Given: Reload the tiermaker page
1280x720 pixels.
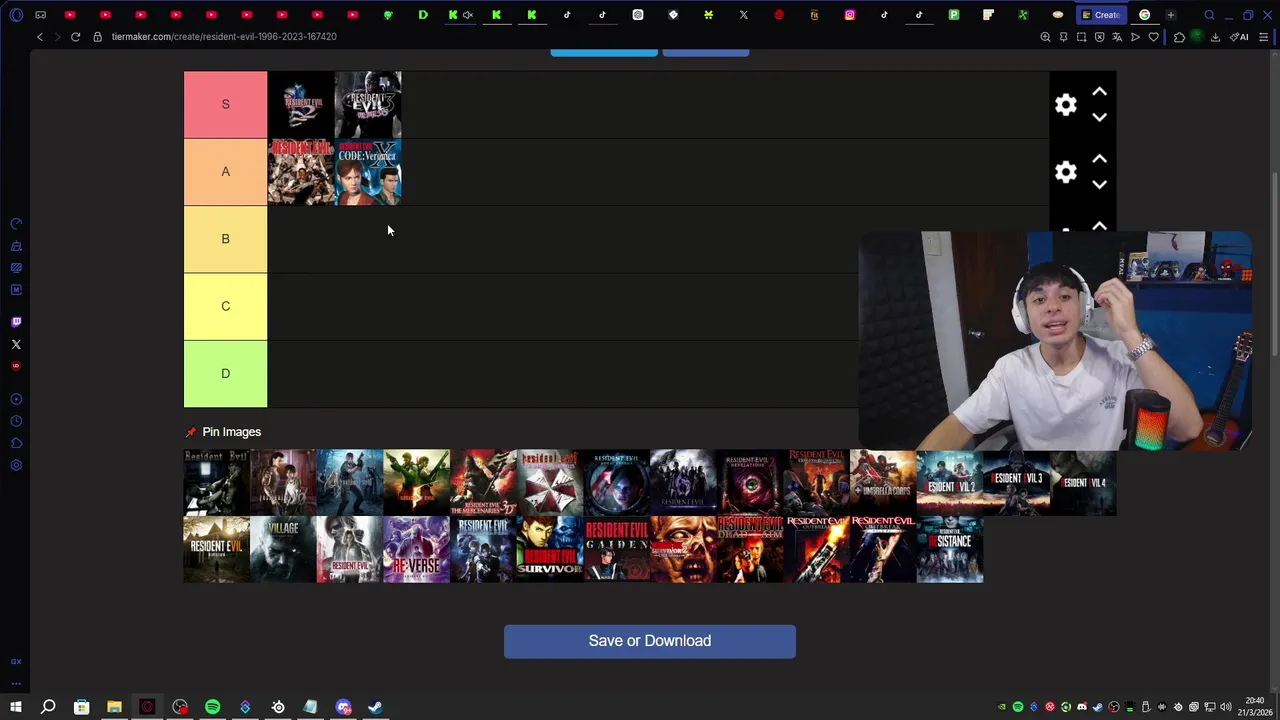Looking at the screenshot, I should (75, 37).
